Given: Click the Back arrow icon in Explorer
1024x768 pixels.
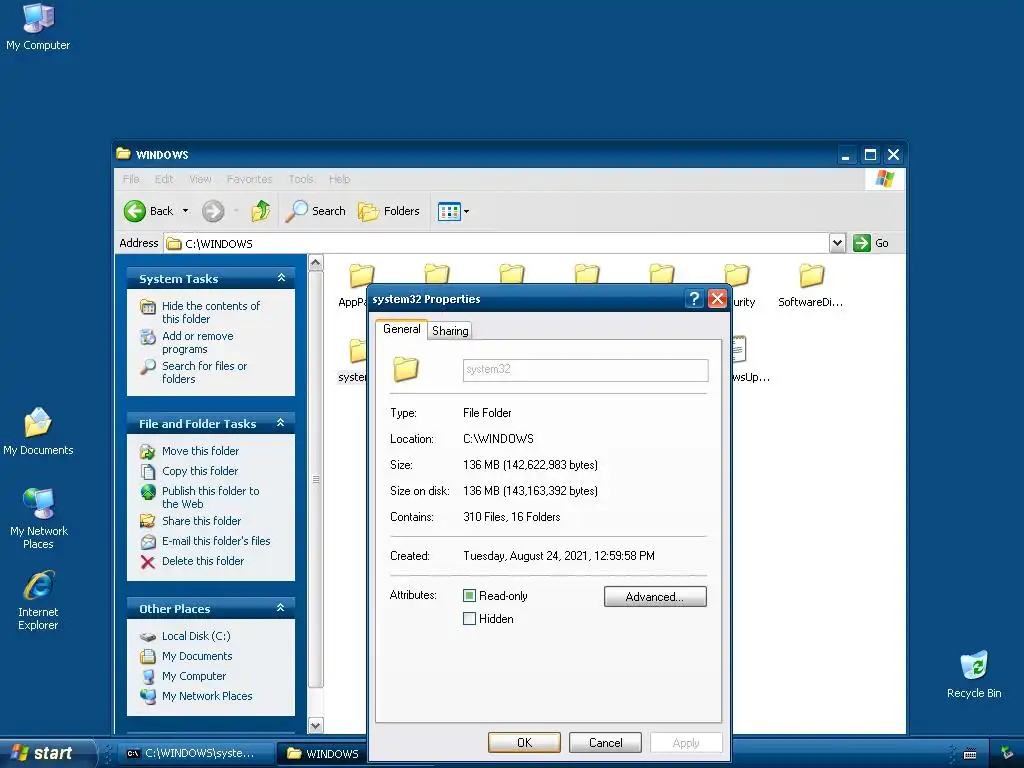Looking at the screenshot, I should point(135,211).
